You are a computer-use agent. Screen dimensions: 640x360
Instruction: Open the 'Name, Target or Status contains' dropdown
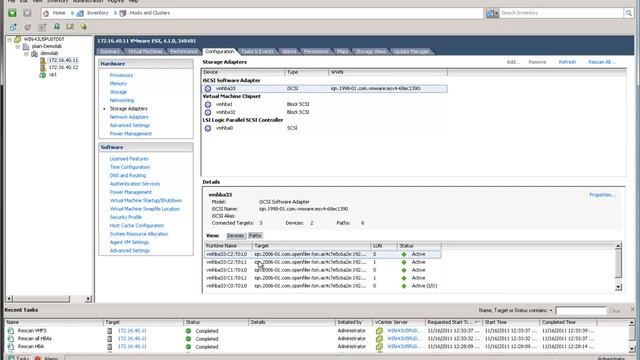(551, 311)
